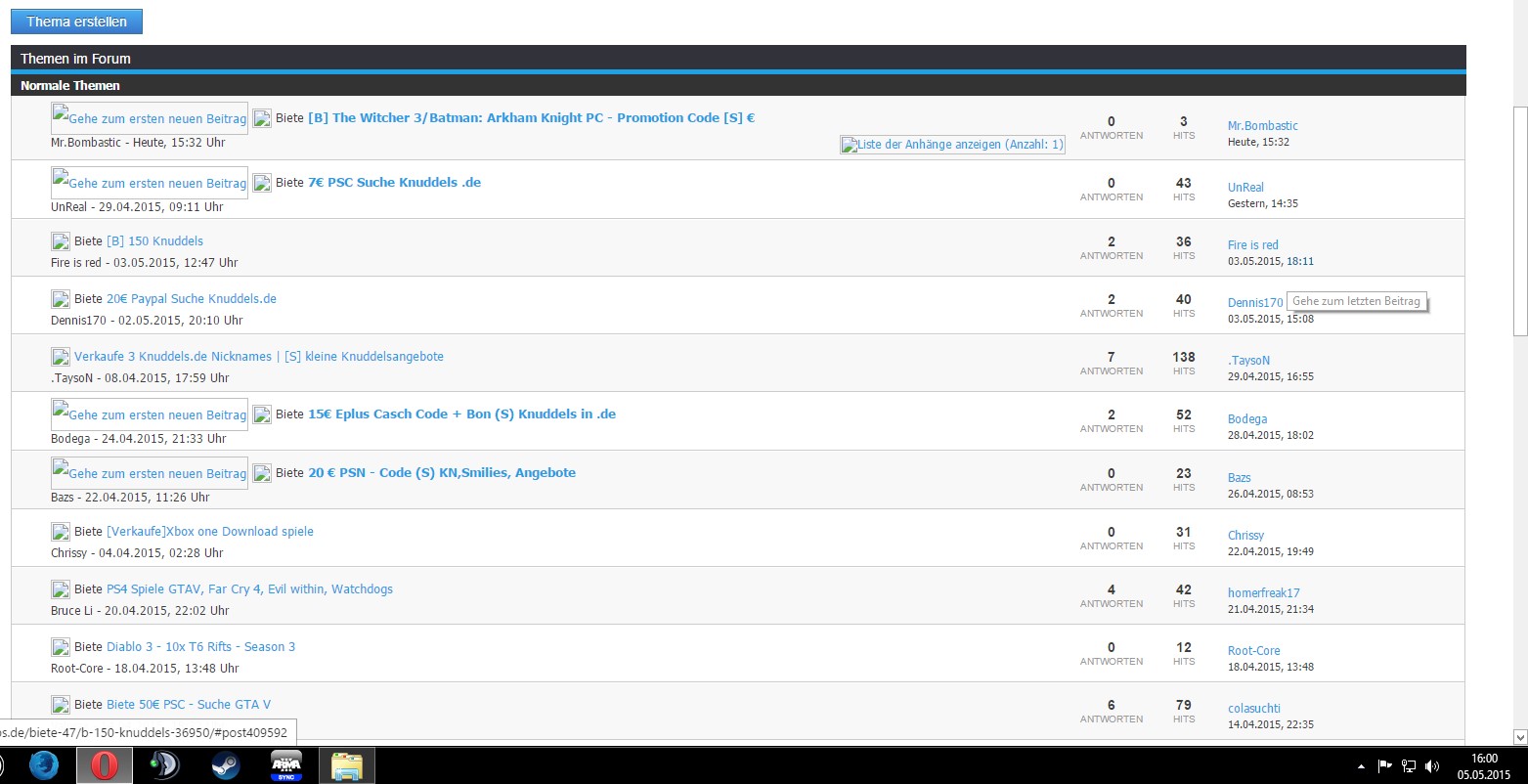Click the volume speaker tray icon
This screenshot has height=784, width=1528.
tap(1432, 765)
